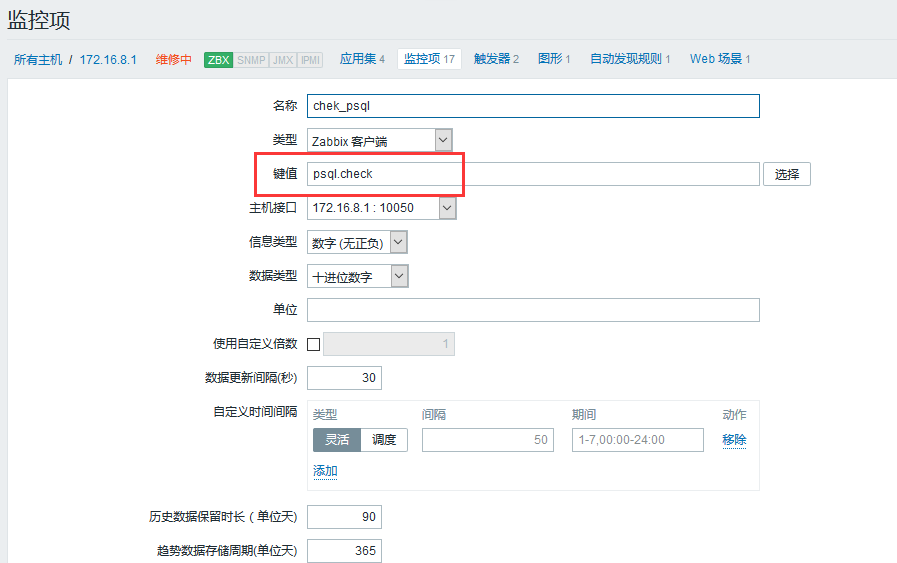Click the 名称 field containing chek_psql
This screenshot has width=897, height=563.
(x=533, y=106)
